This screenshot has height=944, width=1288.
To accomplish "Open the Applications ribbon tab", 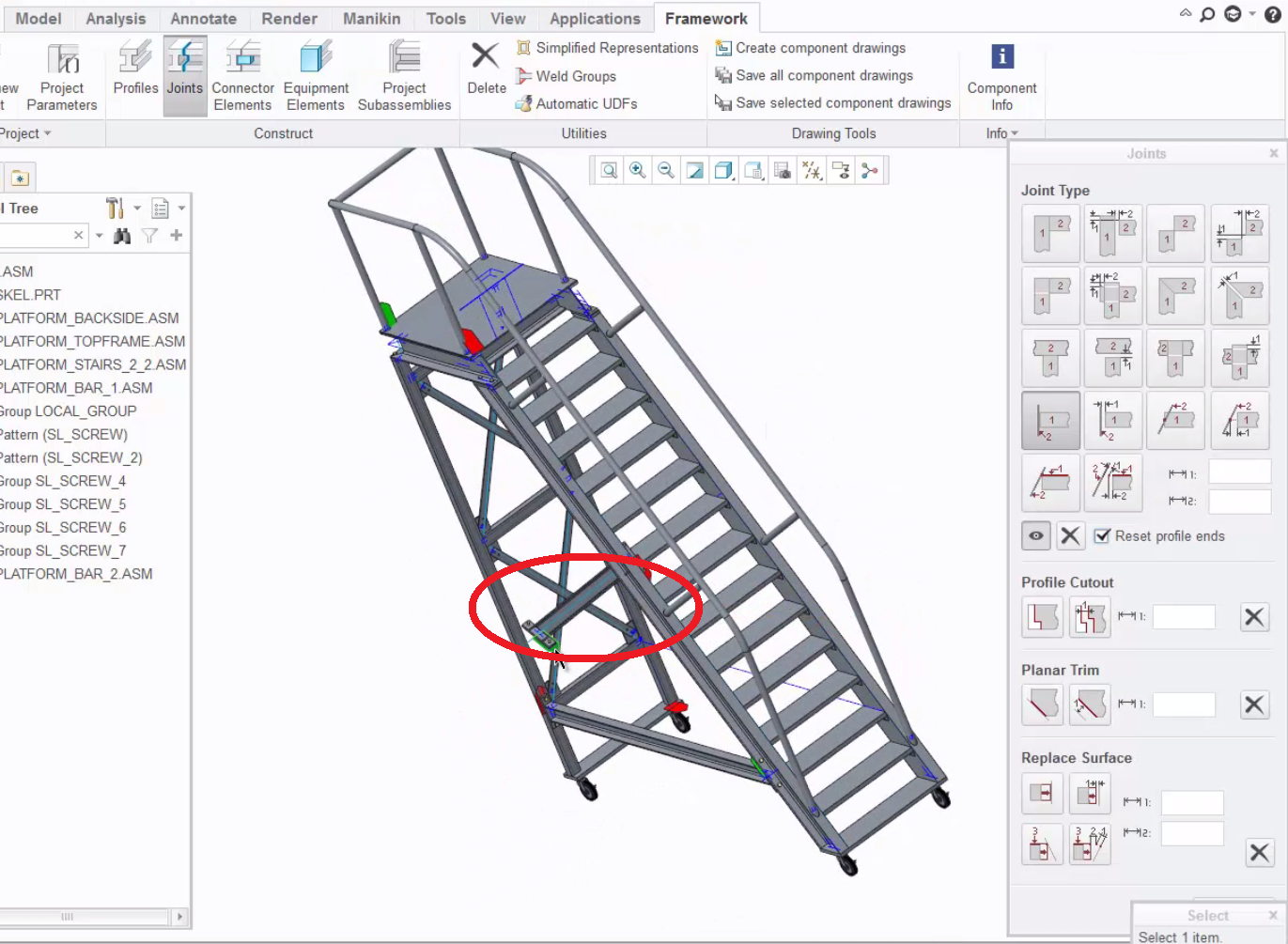I will (x=595, y=19).
